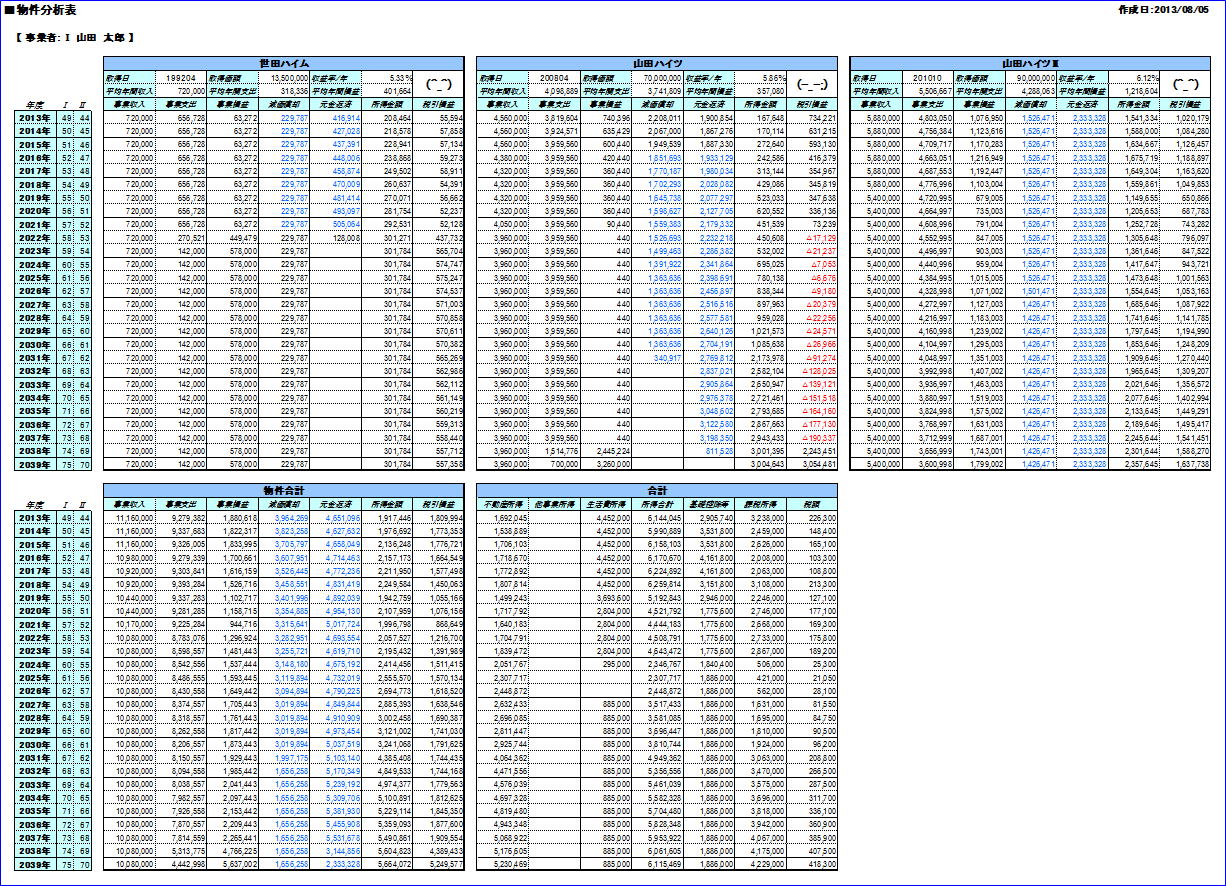Select the 基礎控除等 column header

click(x=709, y=504)
